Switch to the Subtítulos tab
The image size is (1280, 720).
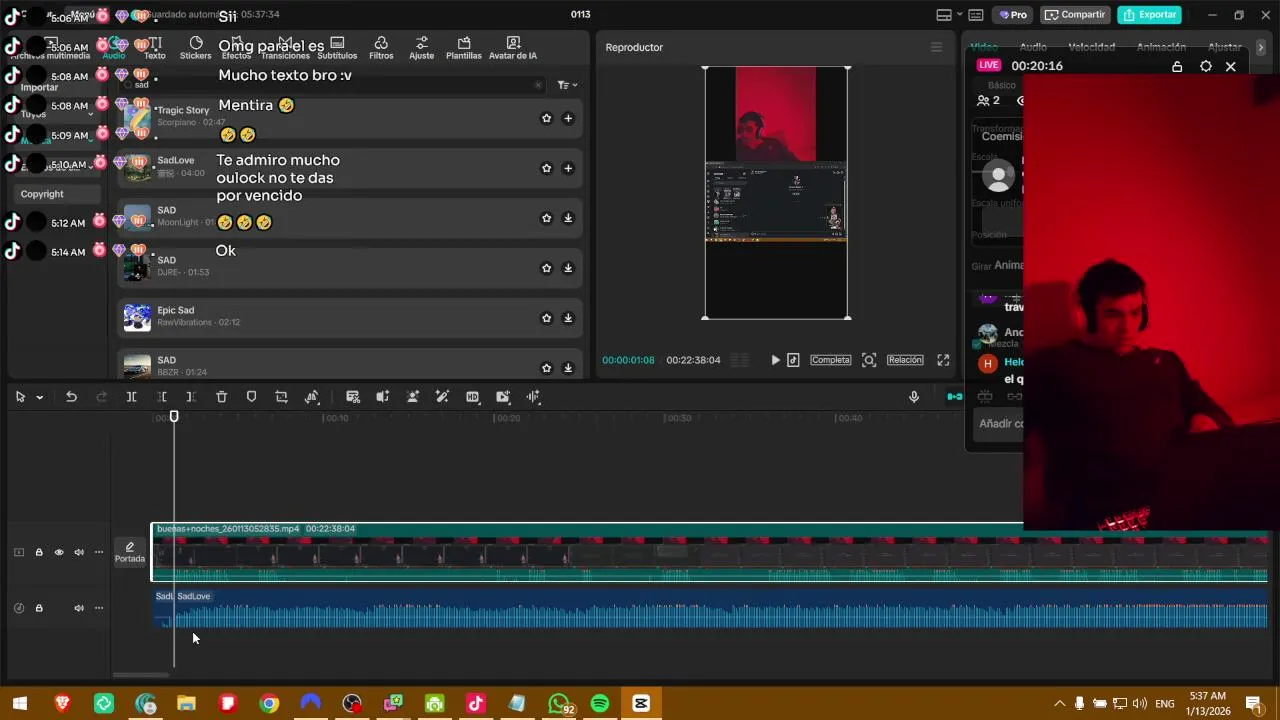337,48
